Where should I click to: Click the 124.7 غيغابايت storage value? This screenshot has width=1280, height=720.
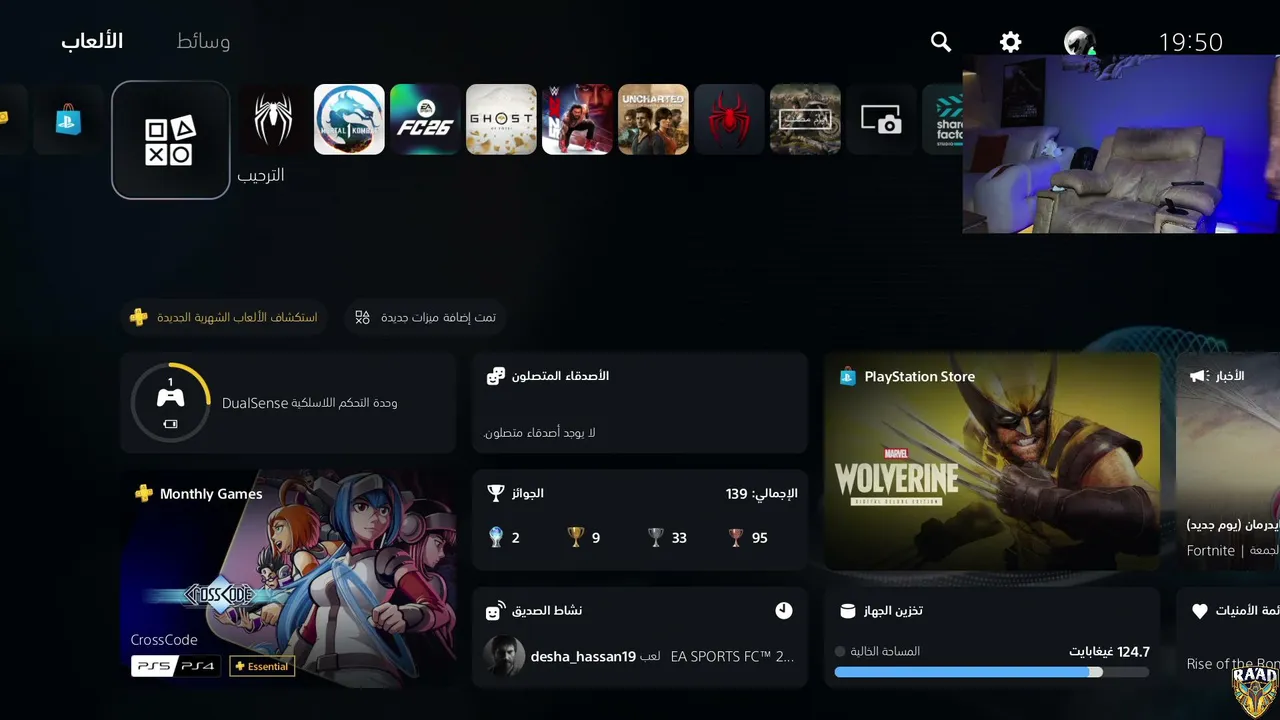(1110, 652)
